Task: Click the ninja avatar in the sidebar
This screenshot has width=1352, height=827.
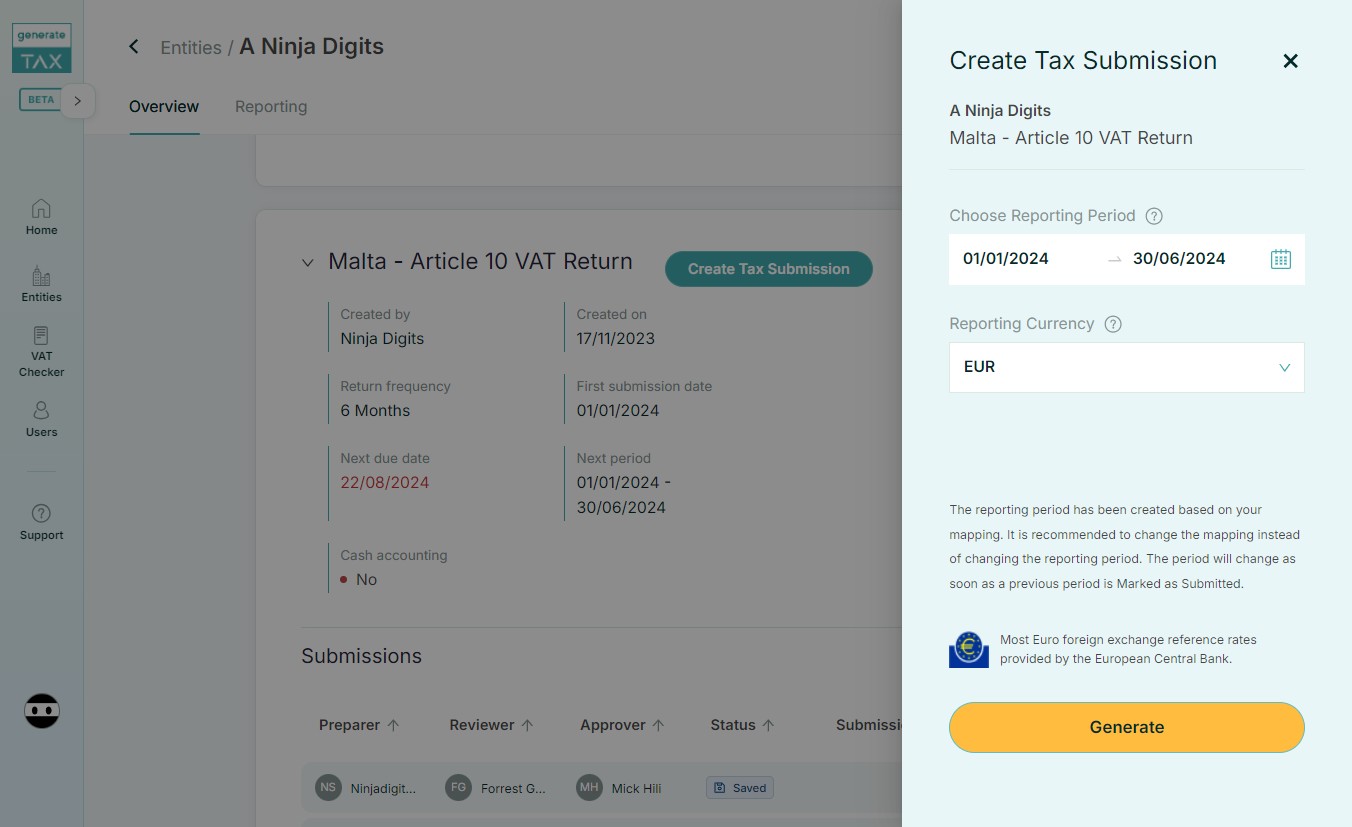Action: click(x=42, y=711)
